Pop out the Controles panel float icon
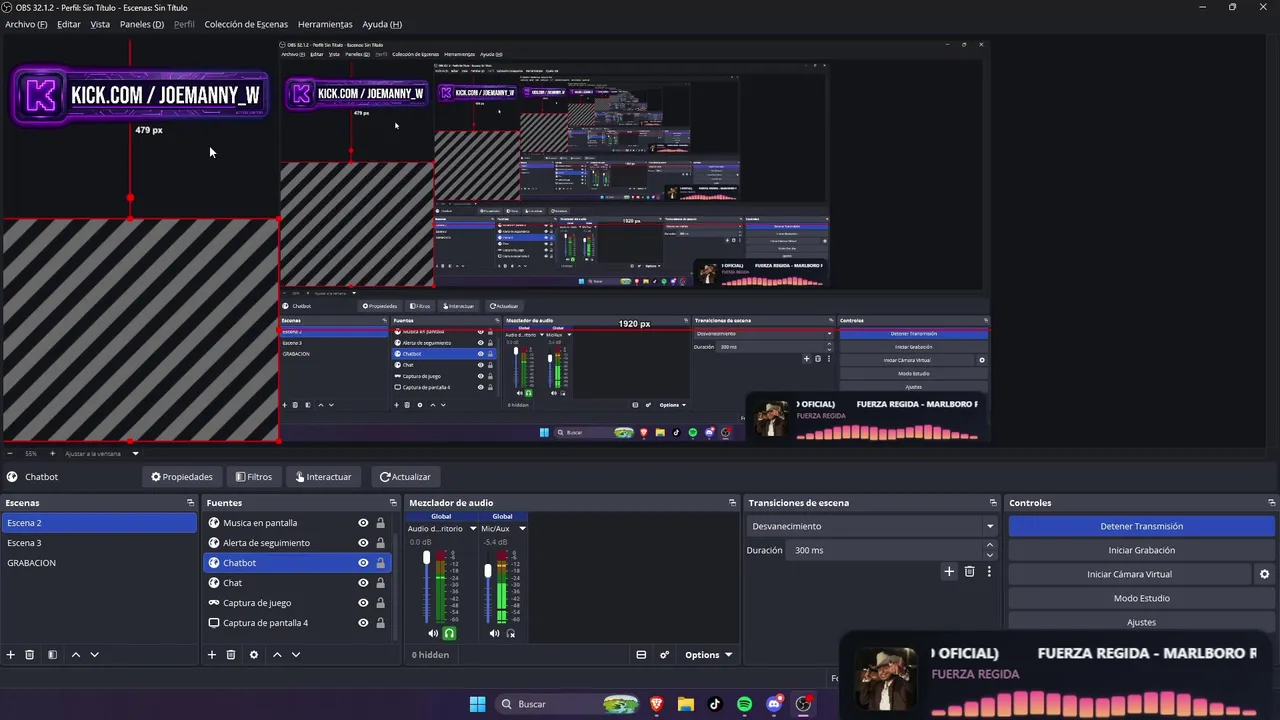The height and width of the screenshot is (720, 1280). (1272, 503)
